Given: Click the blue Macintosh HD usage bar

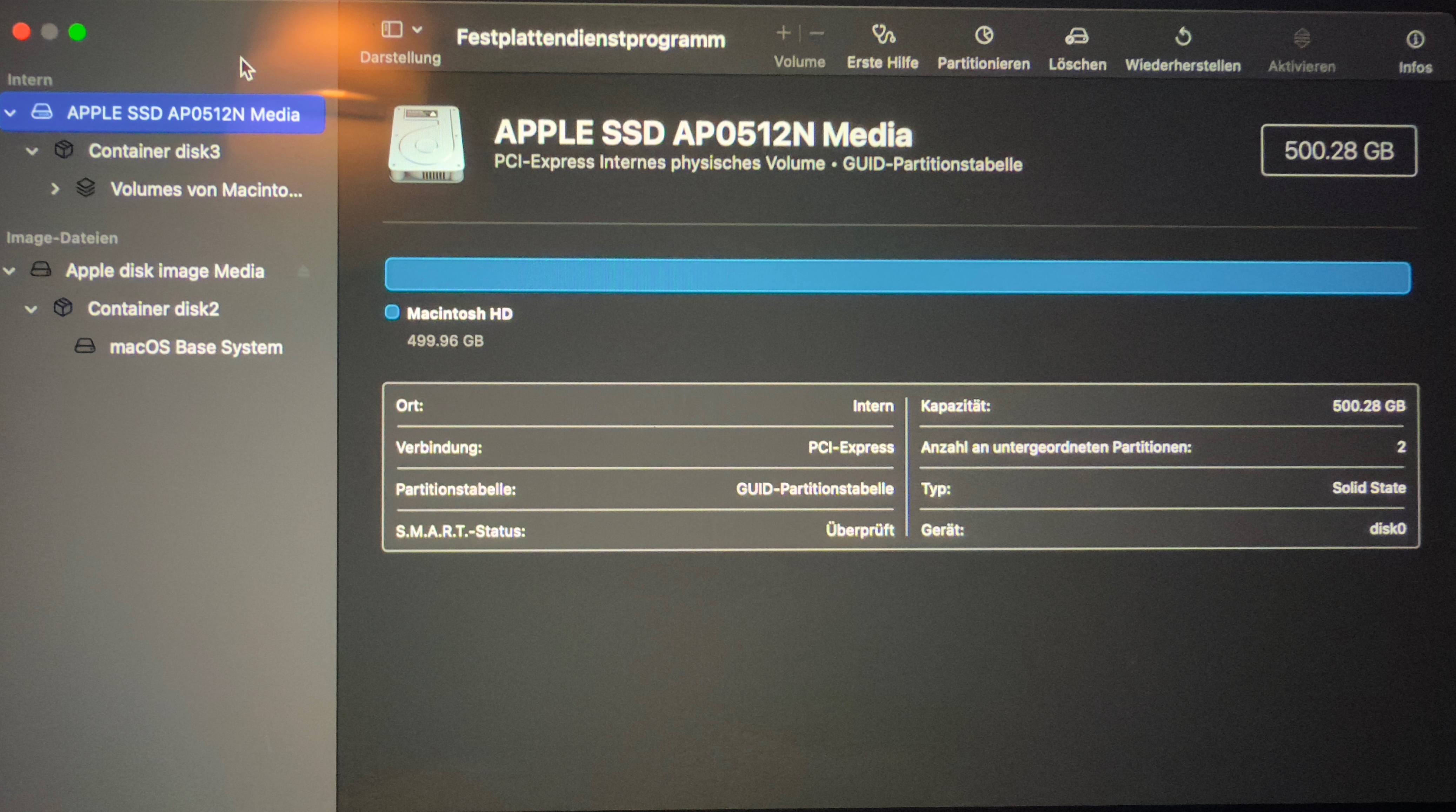Looking at the screenshot, I should (x=897, y=276).
